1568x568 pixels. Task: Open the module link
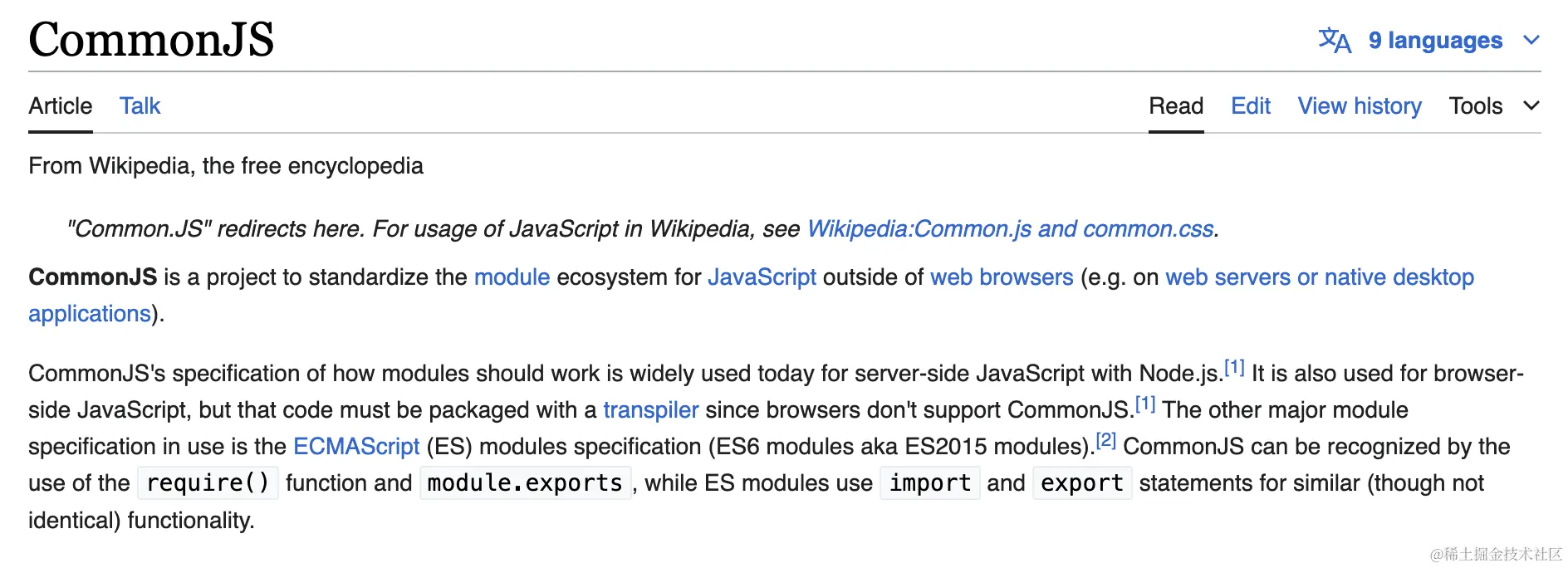tap(512, 277)
